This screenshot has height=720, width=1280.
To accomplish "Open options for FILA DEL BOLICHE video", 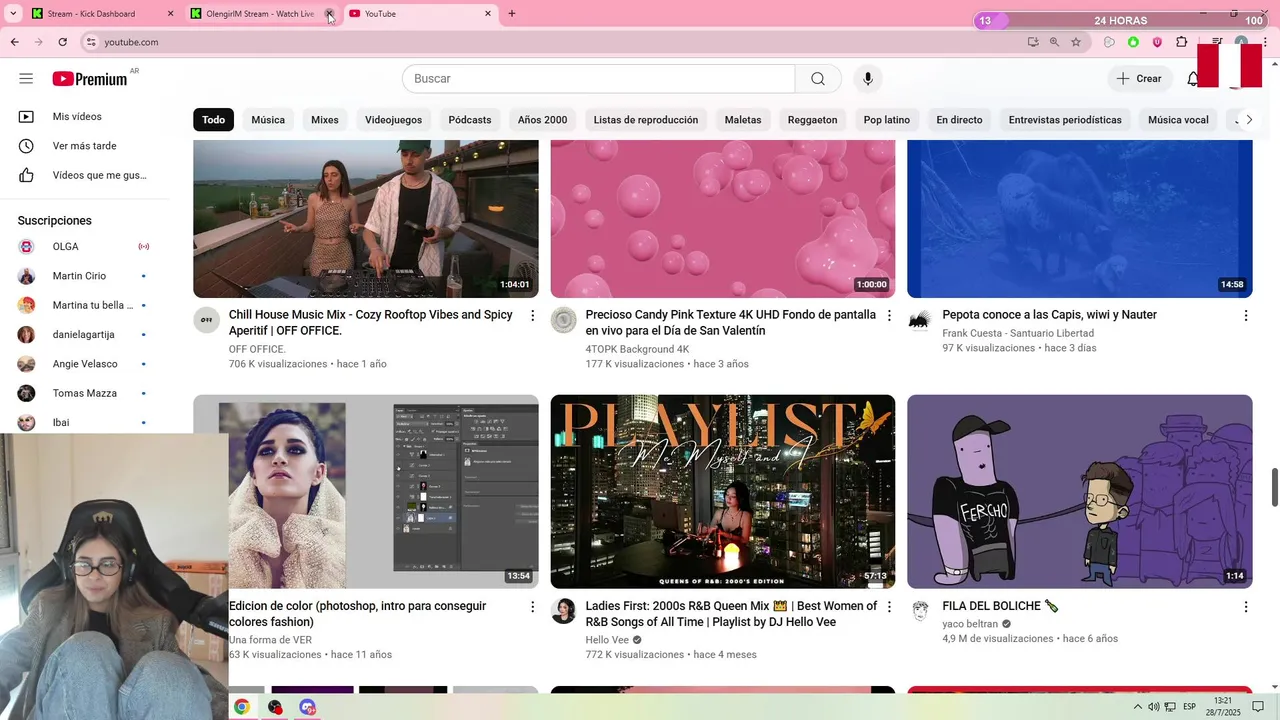I will pos(1246,607).
